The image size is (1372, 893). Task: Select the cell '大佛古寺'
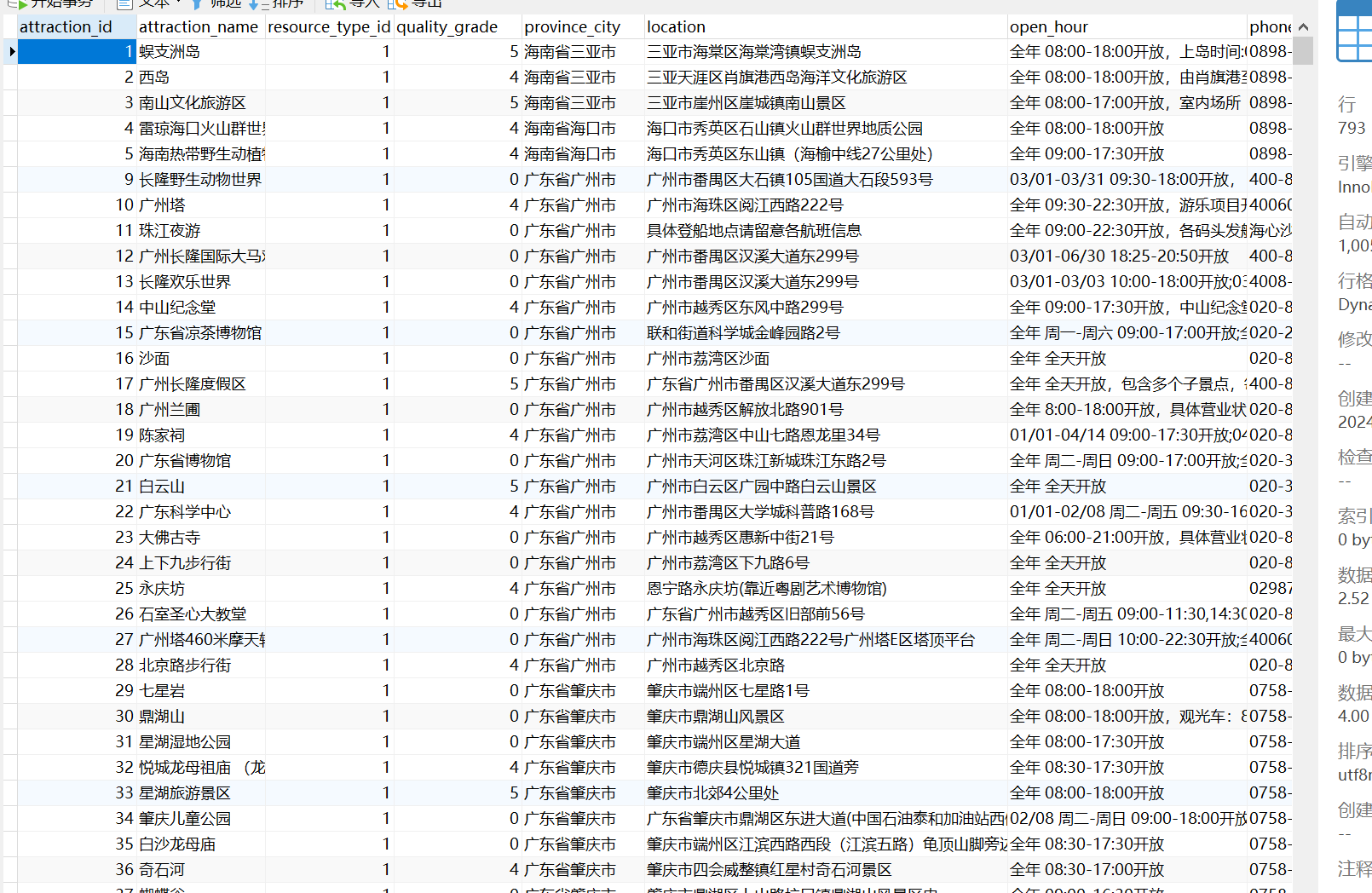(x=200, y=538)
